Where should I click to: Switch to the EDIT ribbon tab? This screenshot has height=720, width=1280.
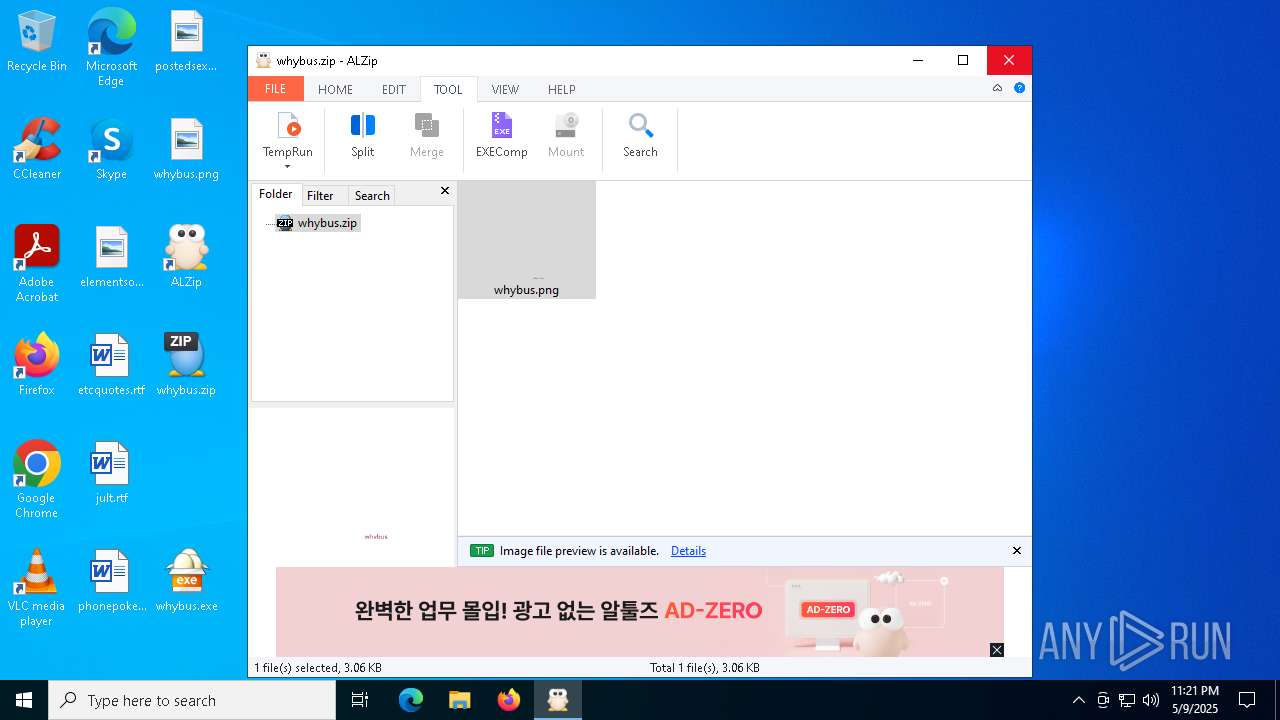coord(394,89)
